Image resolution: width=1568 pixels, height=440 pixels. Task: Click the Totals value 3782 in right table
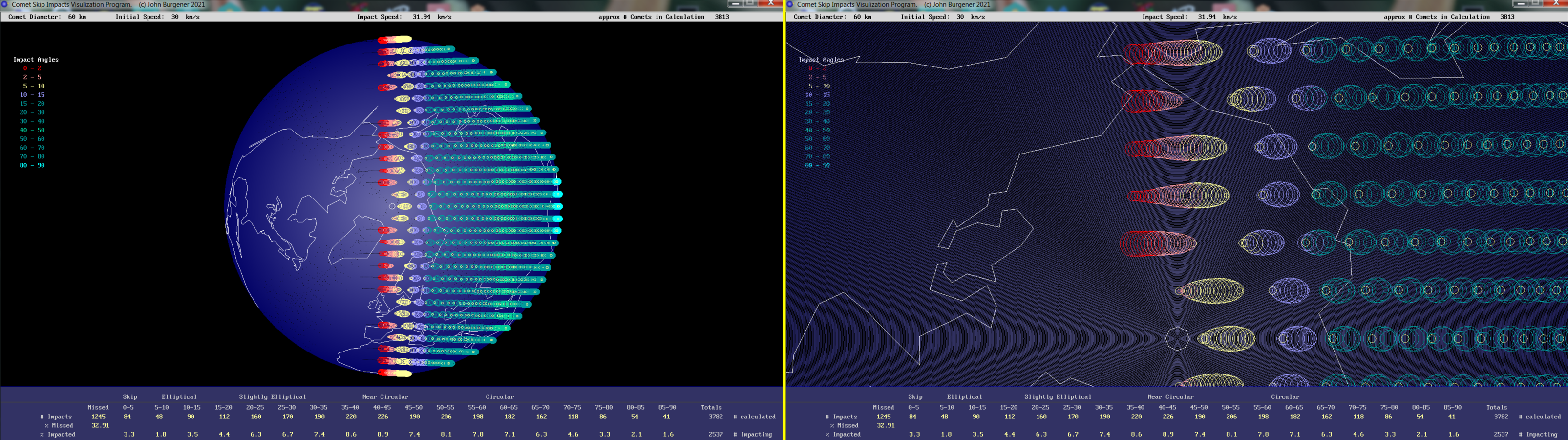[1501, 417]
